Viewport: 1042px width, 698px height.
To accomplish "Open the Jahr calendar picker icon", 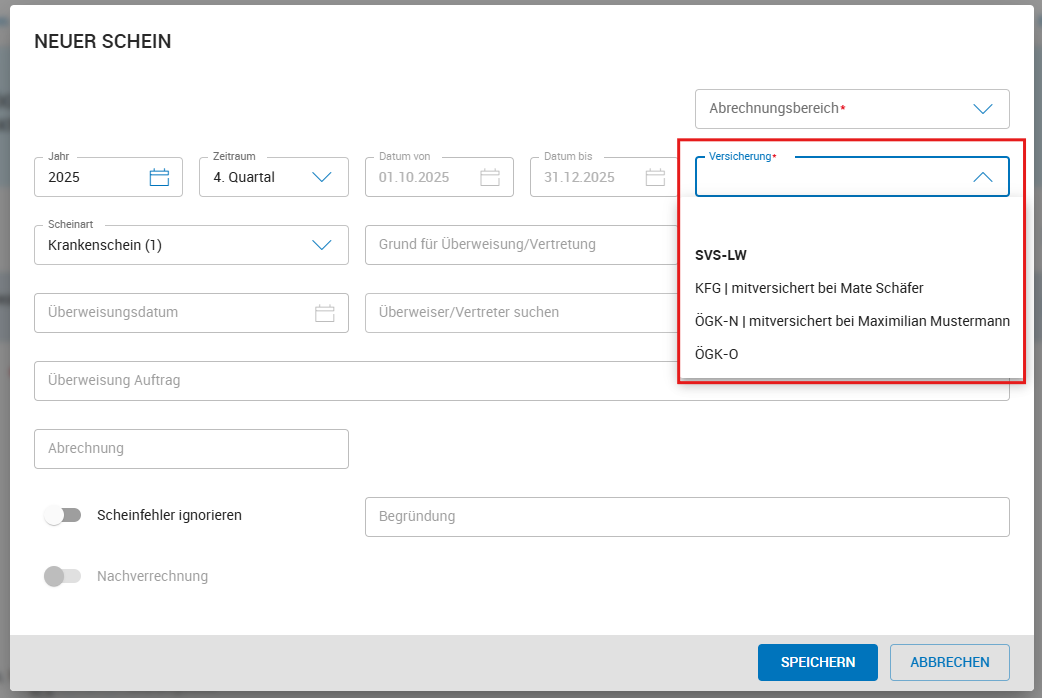I will pyautogui.click(x=159, y=178).
